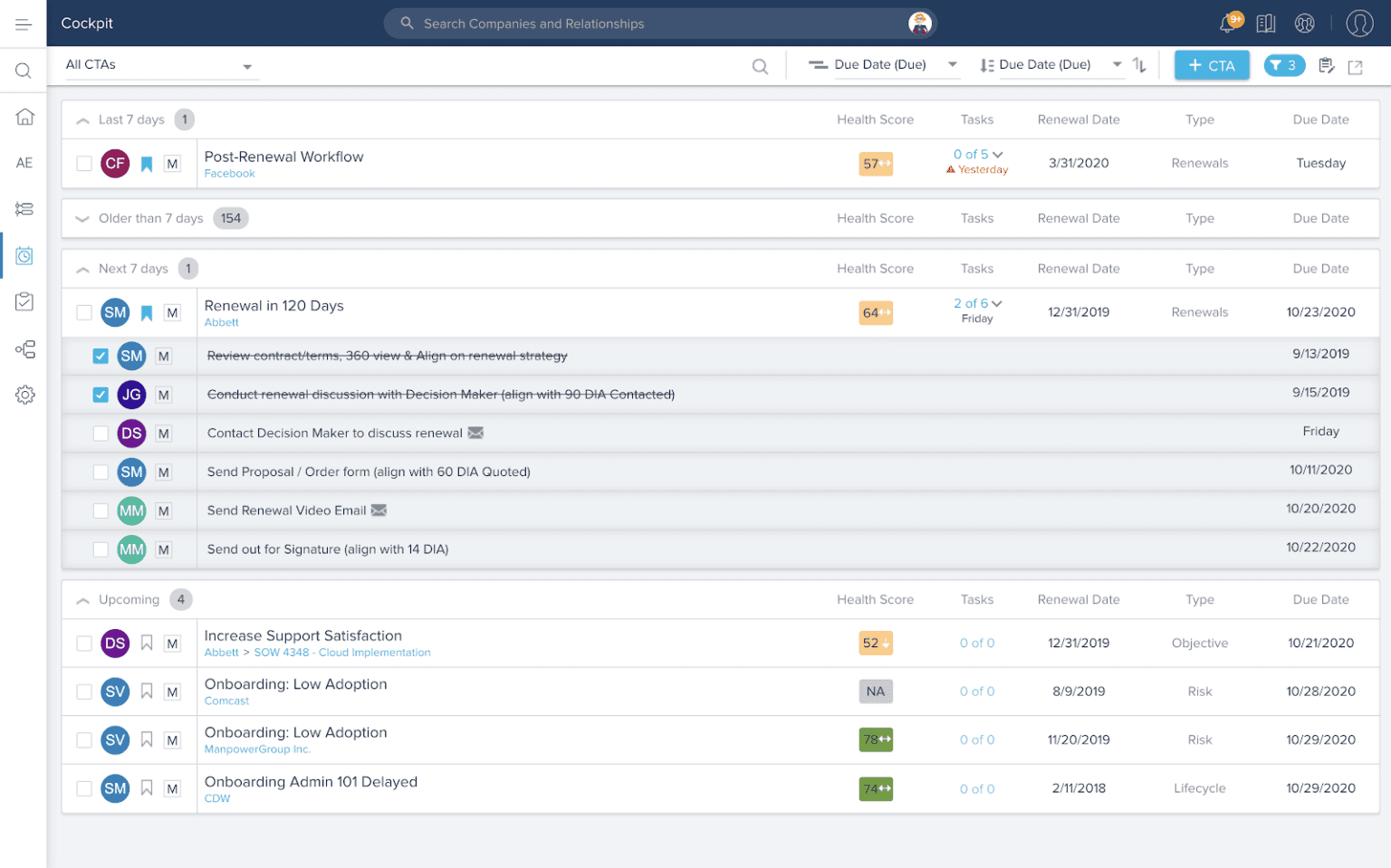The image size is (1391, 868).
Task: Click the + CTA button
Action: click(1211, 65)
